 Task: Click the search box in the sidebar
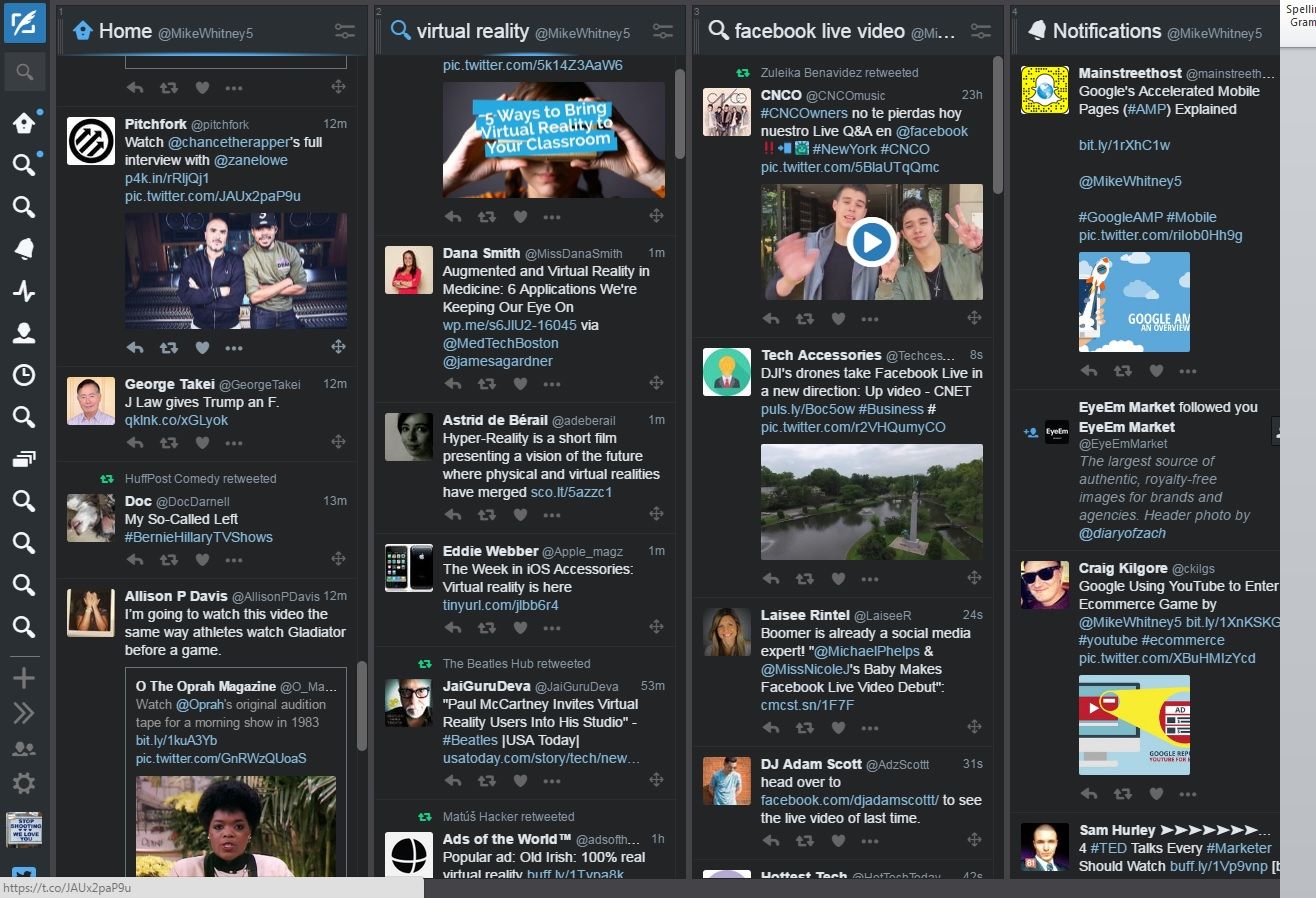click(24, 72)
